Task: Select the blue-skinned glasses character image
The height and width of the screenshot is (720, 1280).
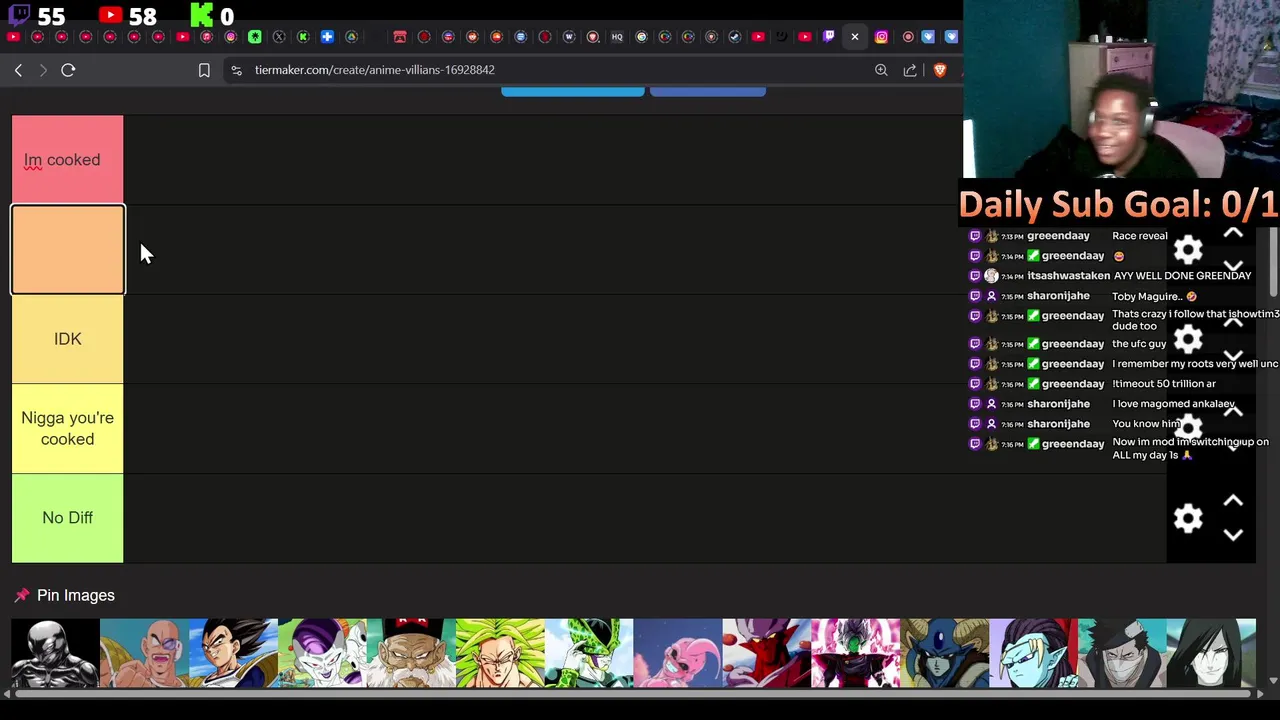Action: 1034,653
